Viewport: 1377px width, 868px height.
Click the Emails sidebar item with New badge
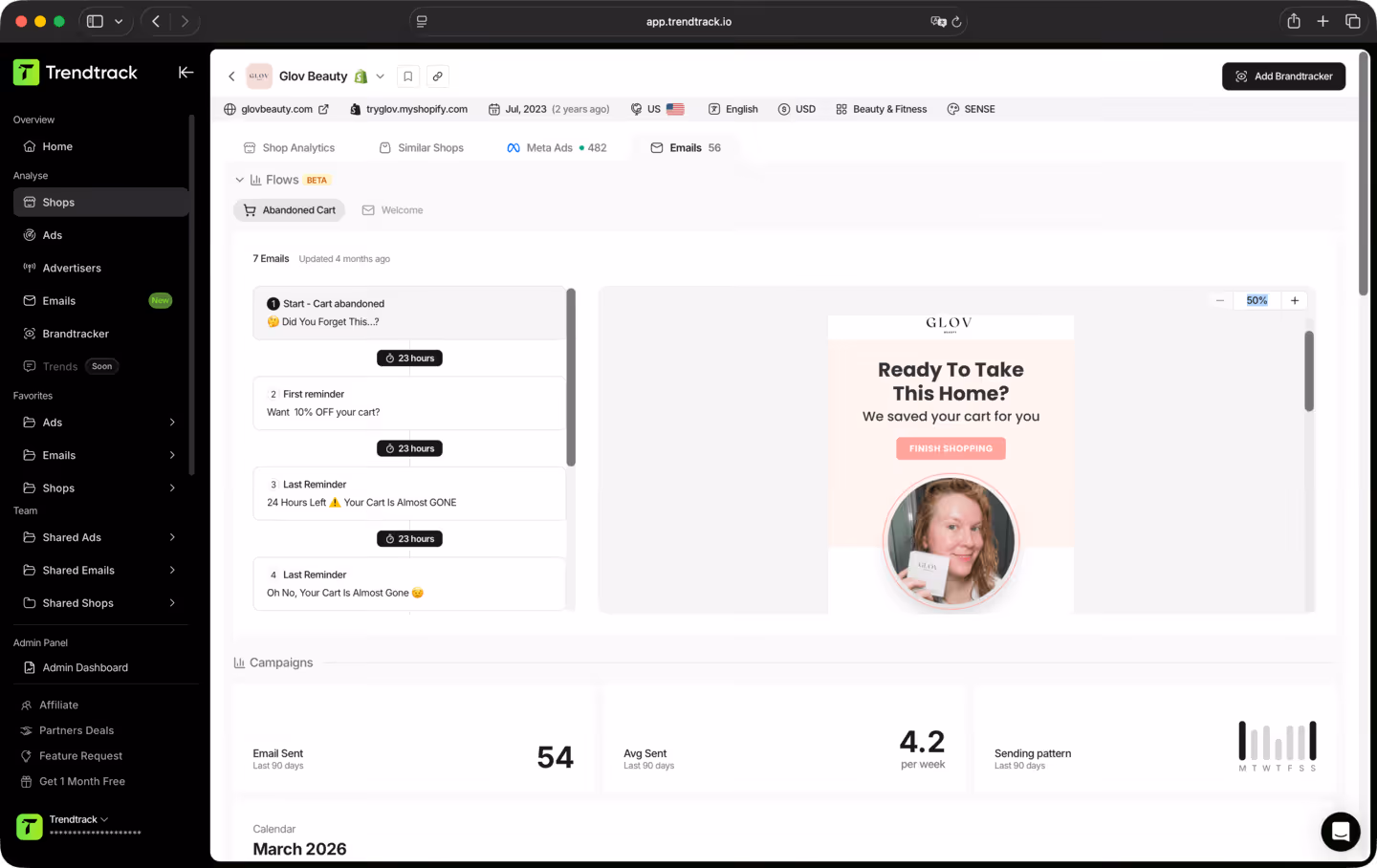59,300
